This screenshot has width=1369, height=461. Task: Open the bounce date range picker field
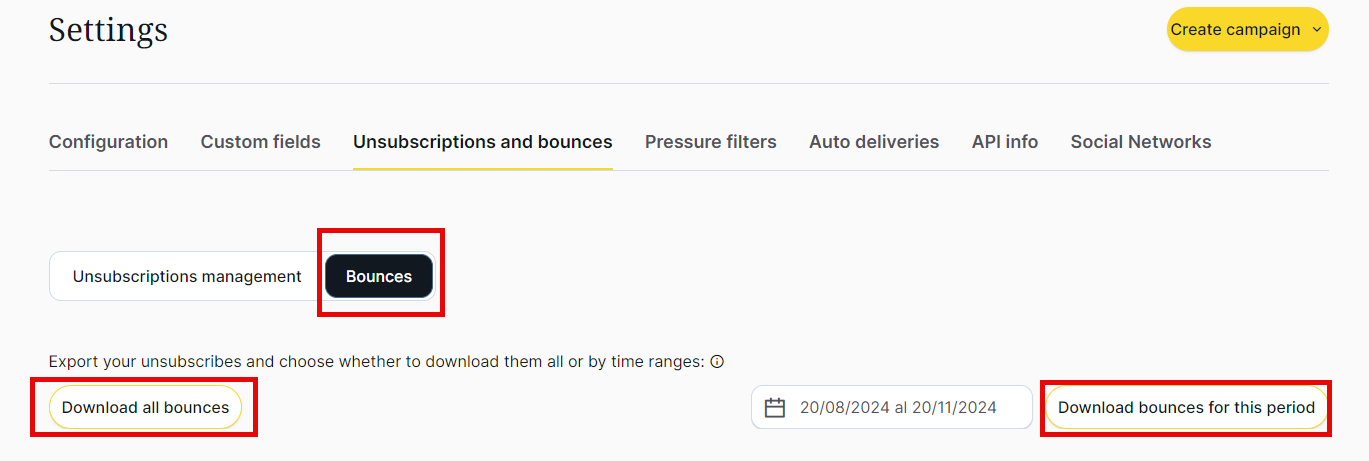click(891, 408)
